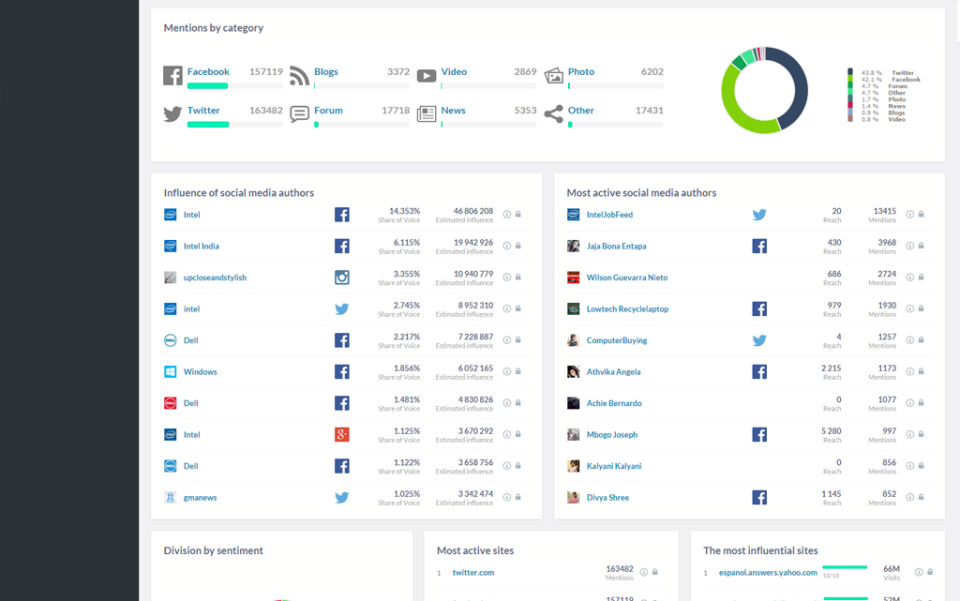Click info icon for upcloseandstylish row
The height and width of the screenshot is (601, 960).
tap(507, 277)
